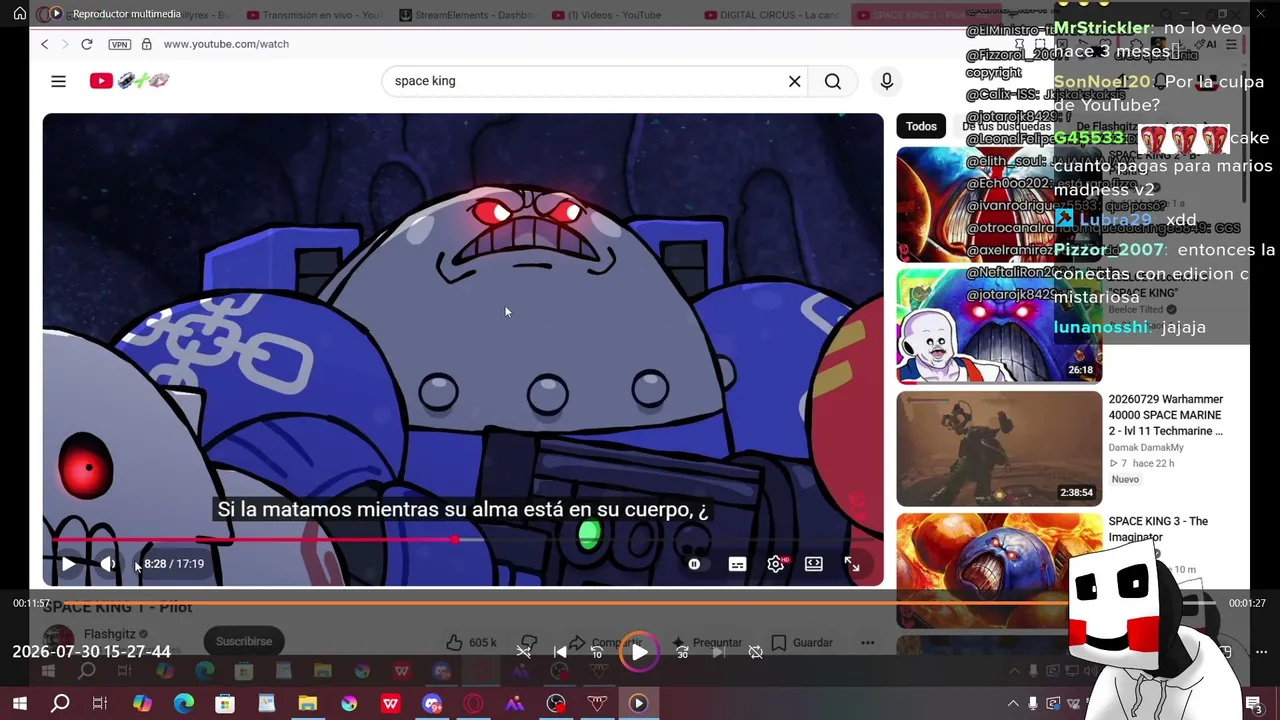Seek on the red YouTube progress bar
Viewport: 1280px width, 720px height.
point(463,540)
